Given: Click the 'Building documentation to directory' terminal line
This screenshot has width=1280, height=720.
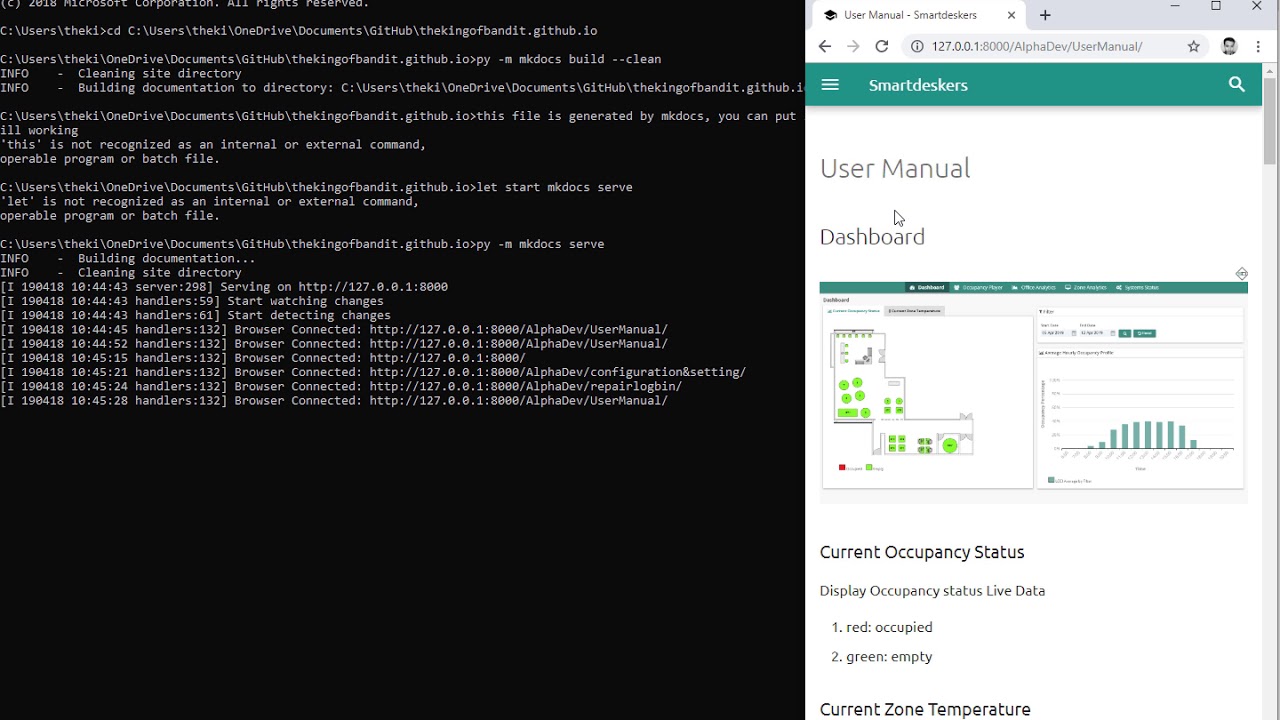Looking at the screenshot, I should pyautogui.click(x=402, y=88).
